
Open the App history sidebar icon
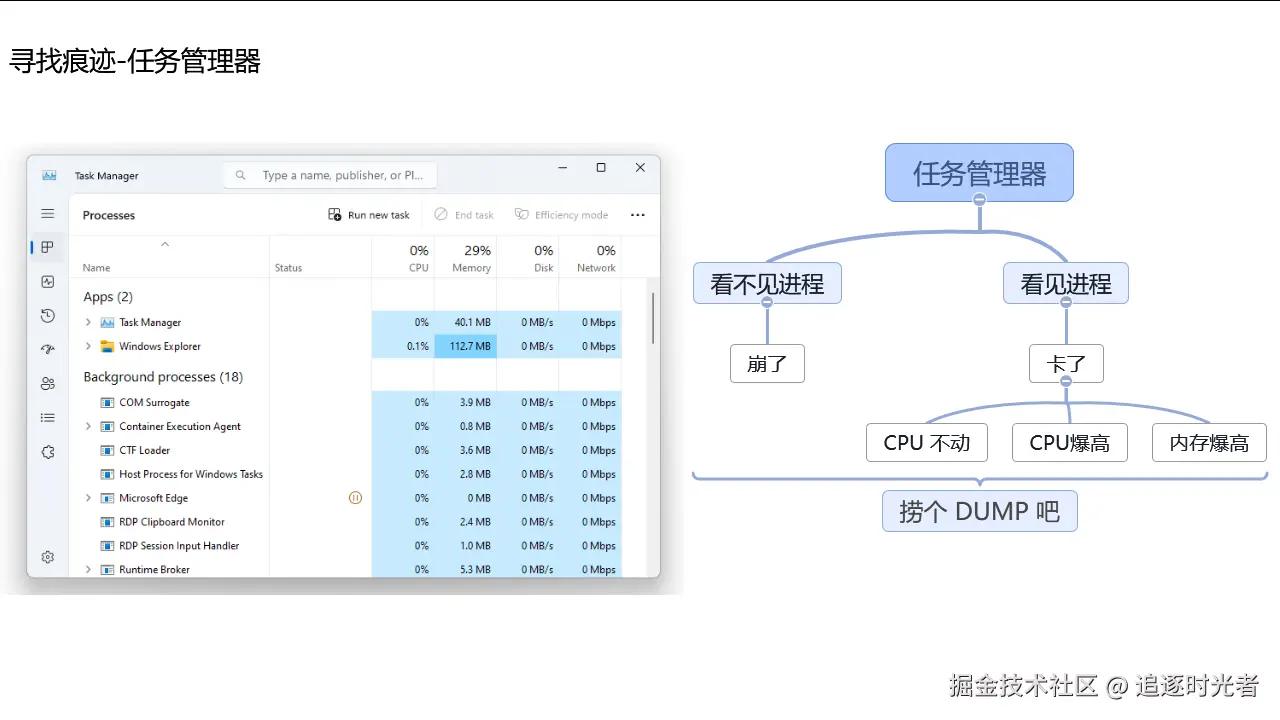[47, 316]
